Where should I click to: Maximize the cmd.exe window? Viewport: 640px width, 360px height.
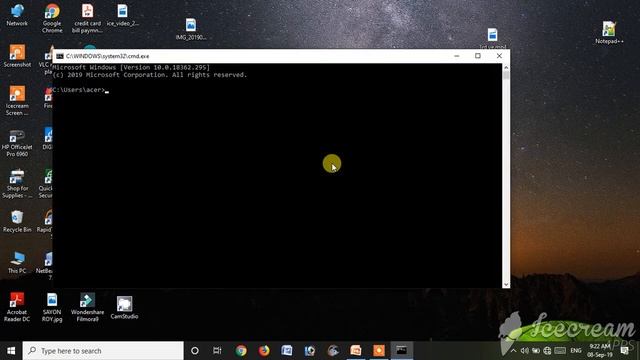[x=478, y=56]
